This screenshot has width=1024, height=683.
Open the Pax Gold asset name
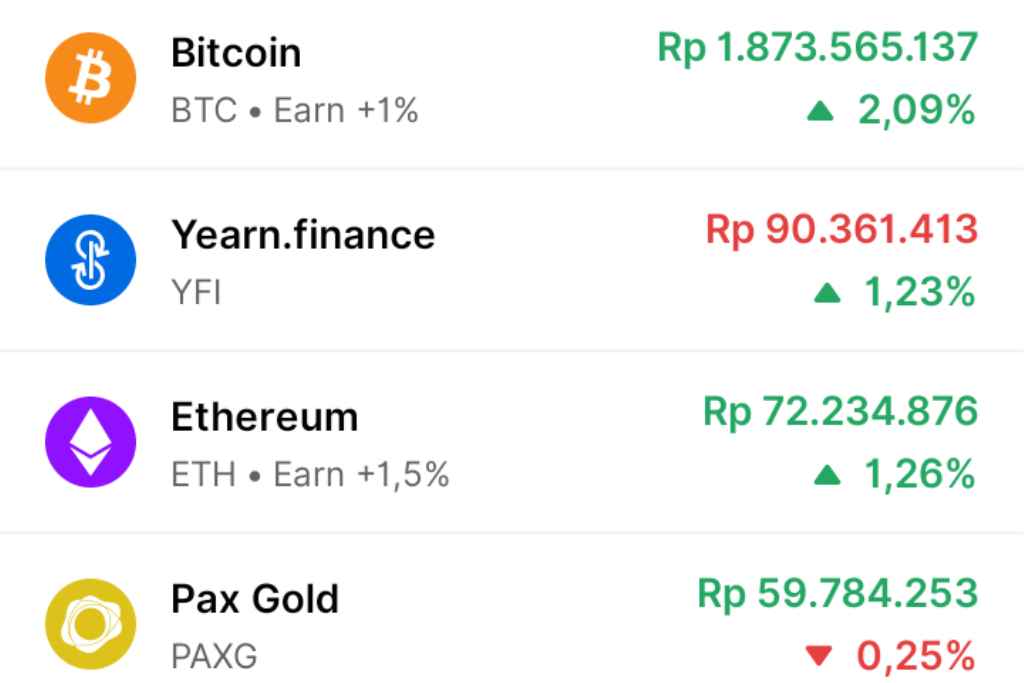tap(255, 599)
